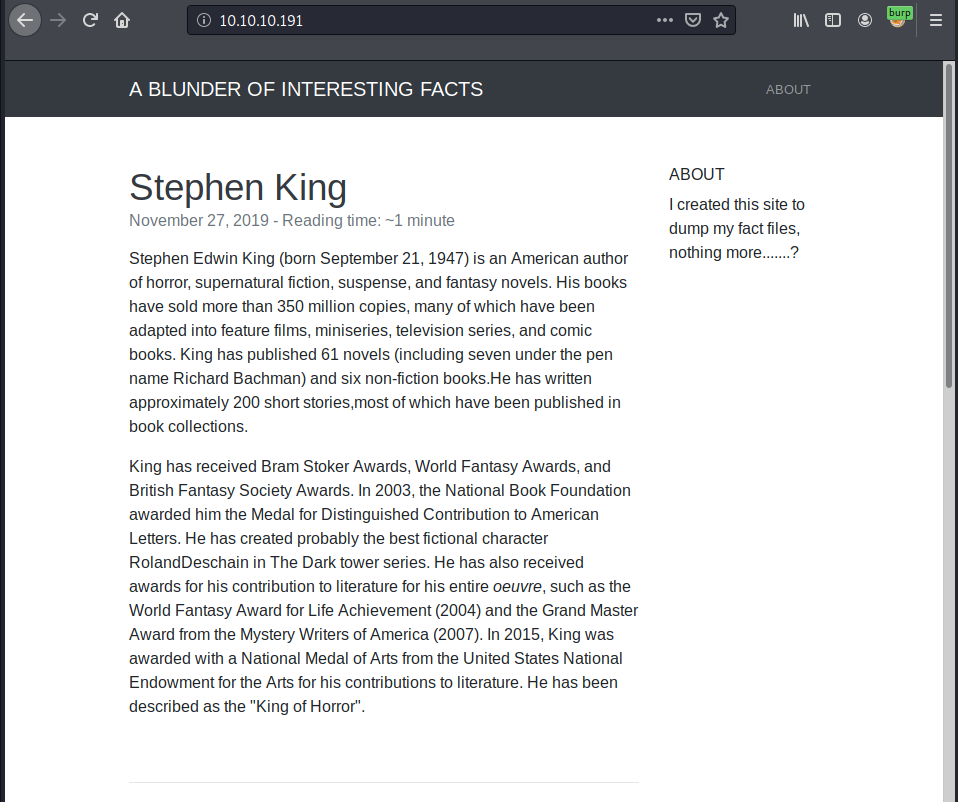
Task: Open the home page icon
Action: pyautogui.click(x=122, y=20)
